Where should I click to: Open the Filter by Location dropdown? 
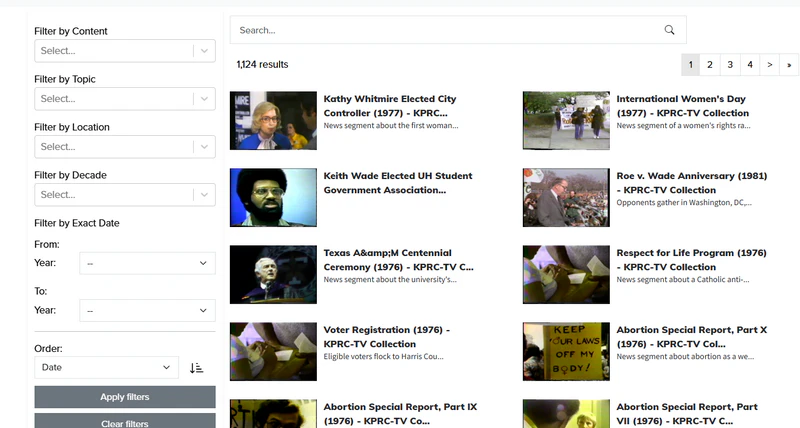[x=124, y=147]
